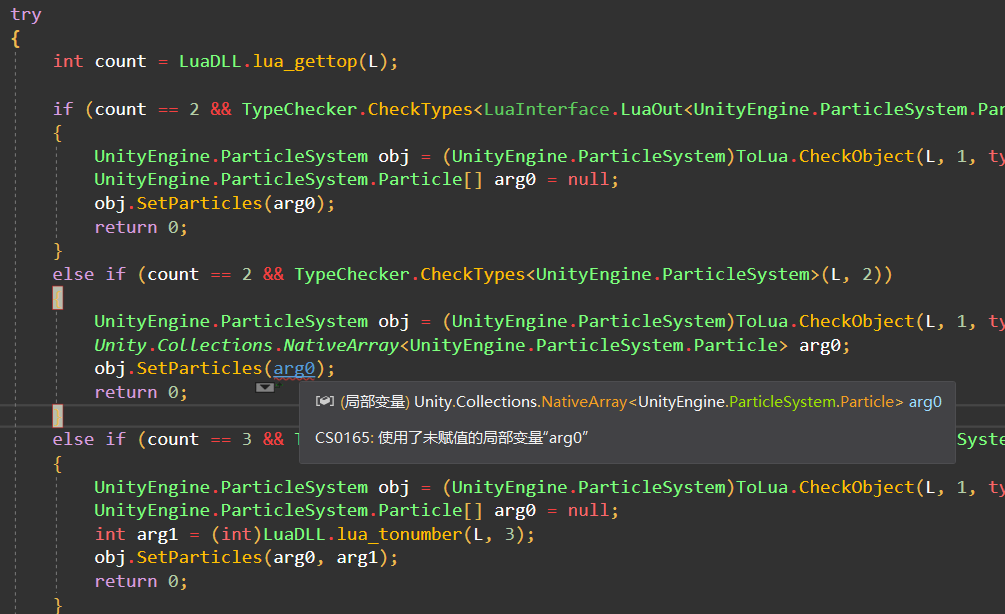Click SetParticles in the call with arg0, arg1
The height and width of the screenshot is (614, 1005).
199,558
